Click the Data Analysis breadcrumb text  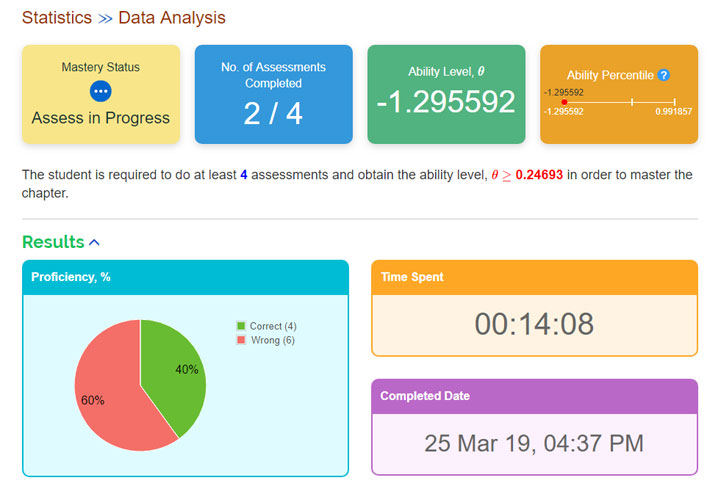point(172,18)
